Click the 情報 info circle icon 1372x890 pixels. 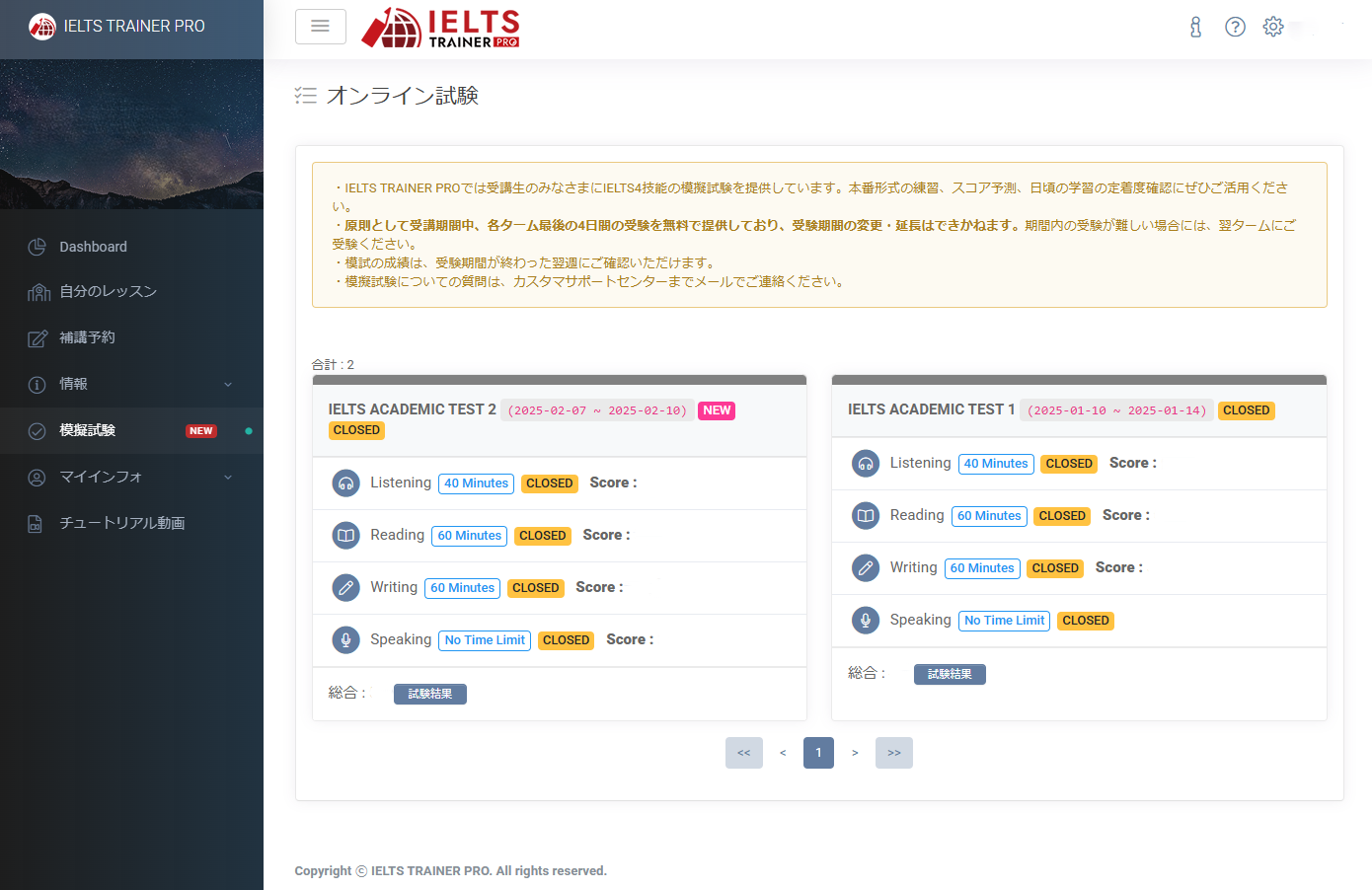pos(37,385)
